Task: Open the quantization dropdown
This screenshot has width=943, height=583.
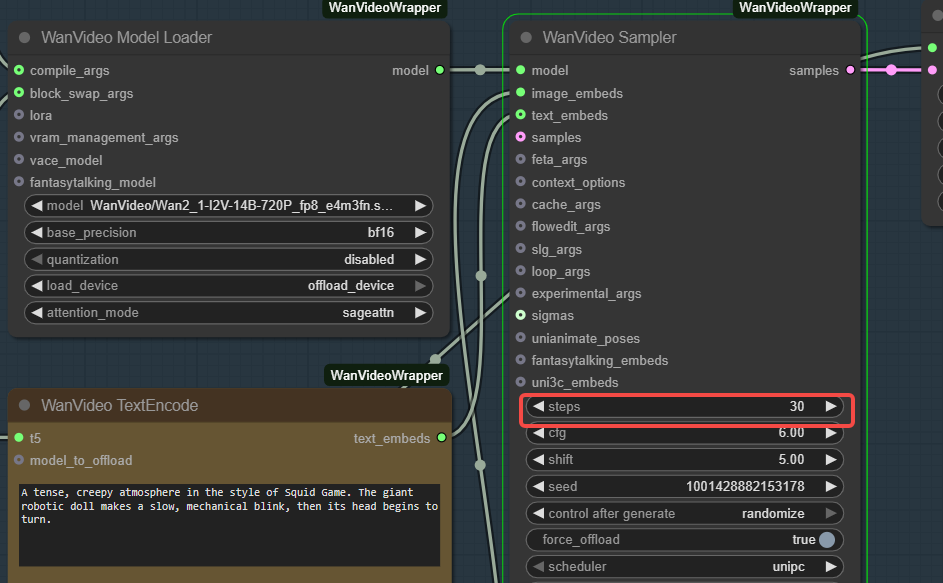Action: coord(229,259)
